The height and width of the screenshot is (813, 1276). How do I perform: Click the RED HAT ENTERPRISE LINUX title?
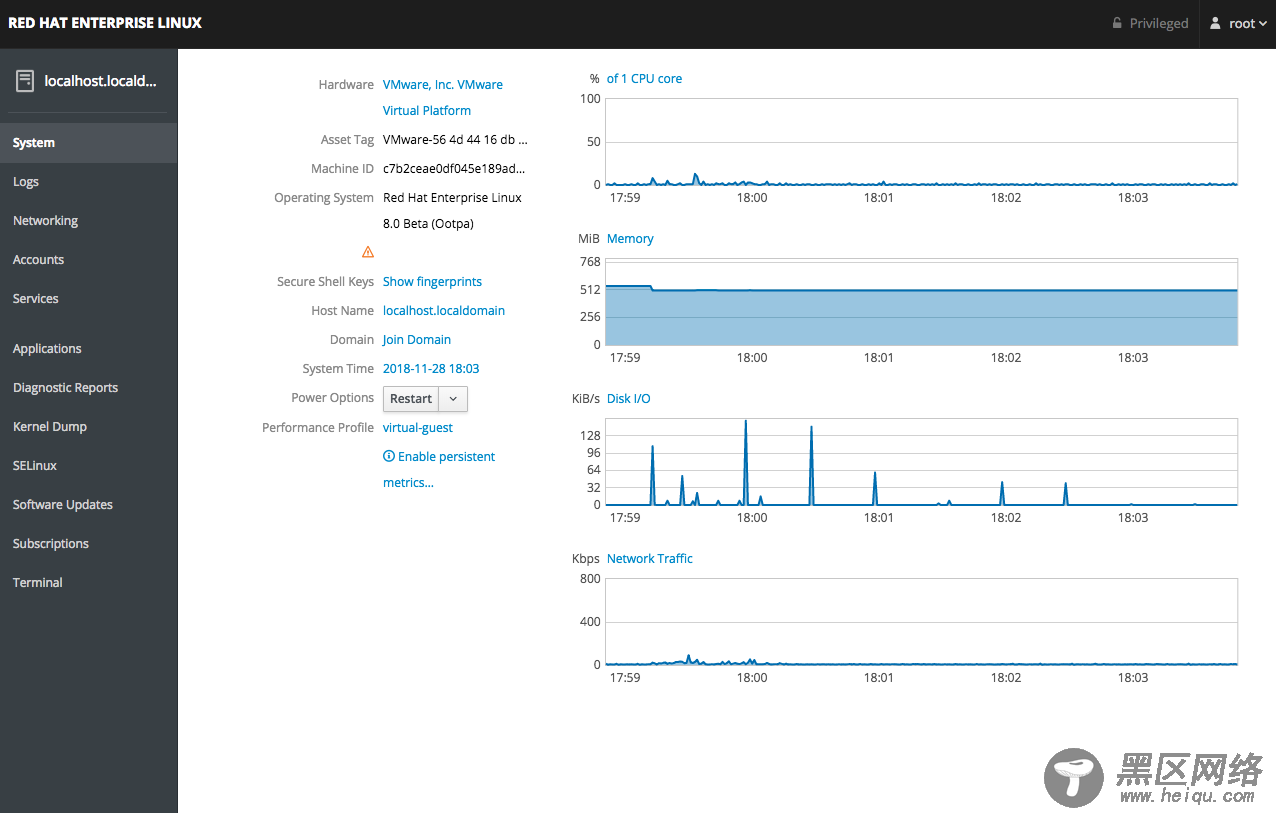(105, 23)
